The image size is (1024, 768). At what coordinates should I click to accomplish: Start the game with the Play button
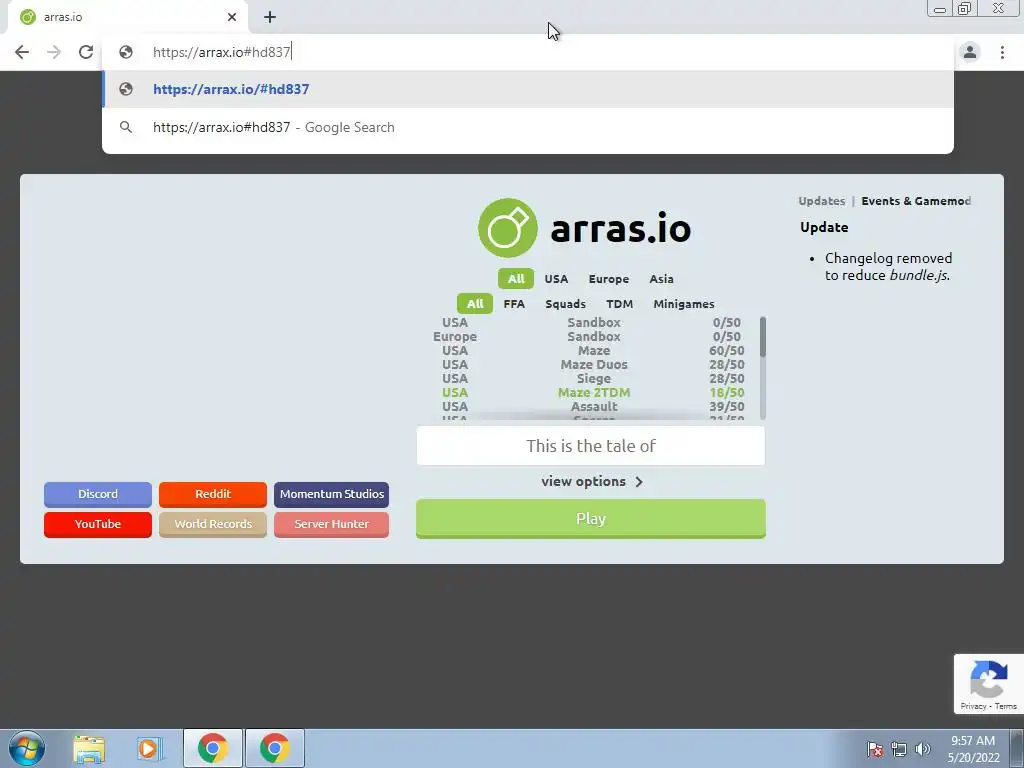coord(590,519)
